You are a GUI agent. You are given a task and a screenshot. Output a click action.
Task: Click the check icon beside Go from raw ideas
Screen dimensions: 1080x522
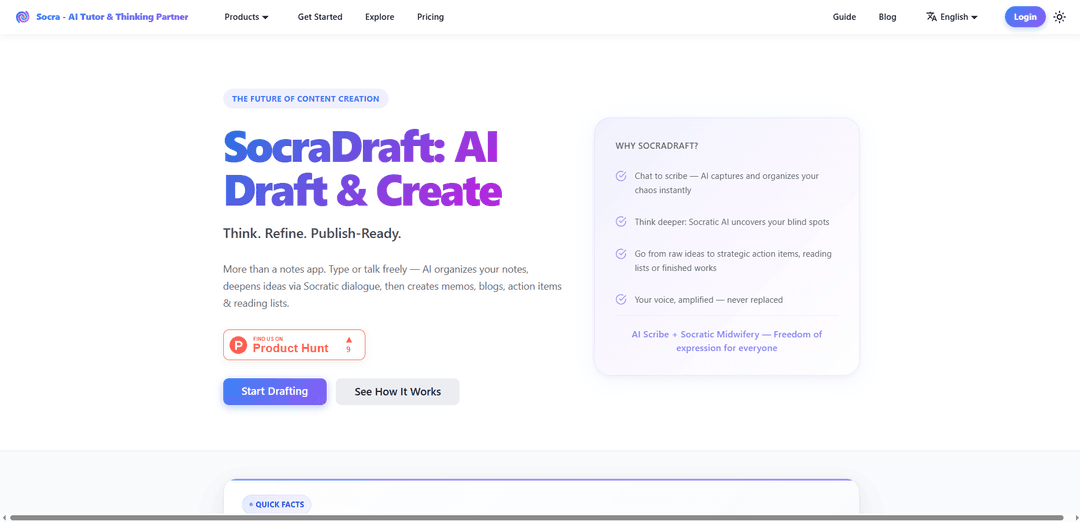pos(621,253)
